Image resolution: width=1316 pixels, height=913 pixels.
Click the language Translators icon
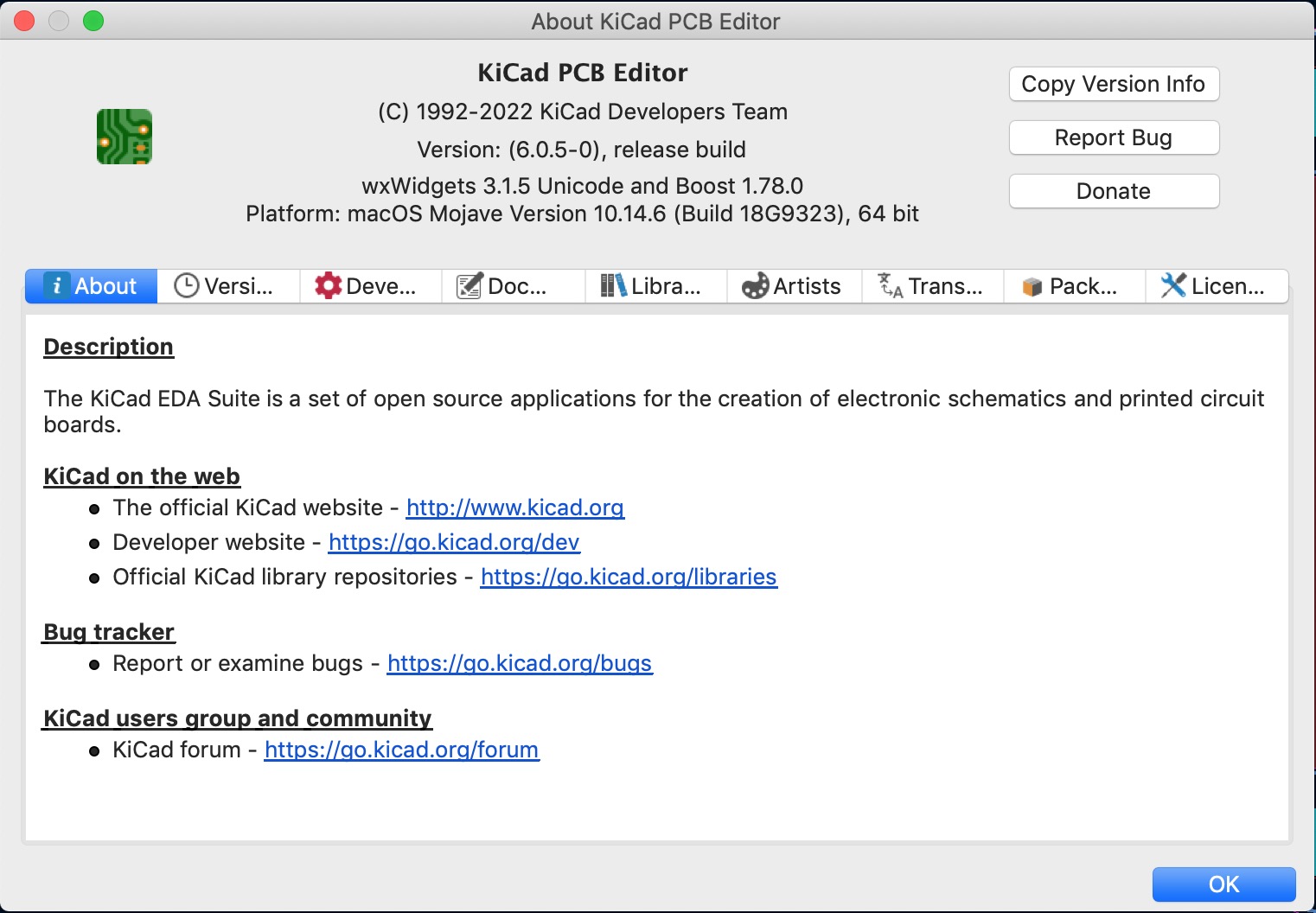(891, 285)
